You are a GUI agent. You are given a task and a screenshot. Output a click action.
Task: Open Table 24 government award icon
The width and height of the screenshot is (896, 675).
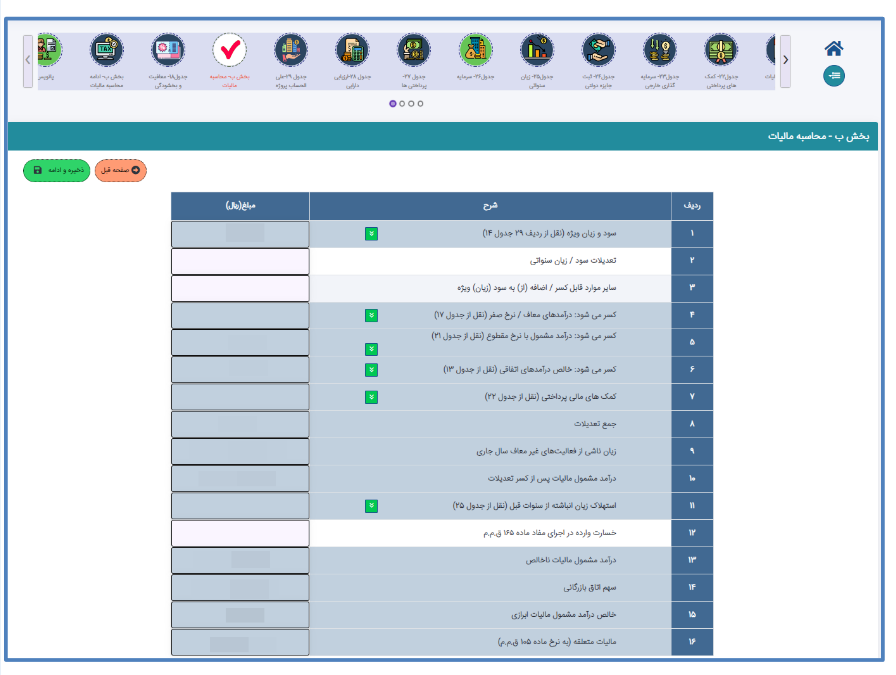(x=599, y=50)
